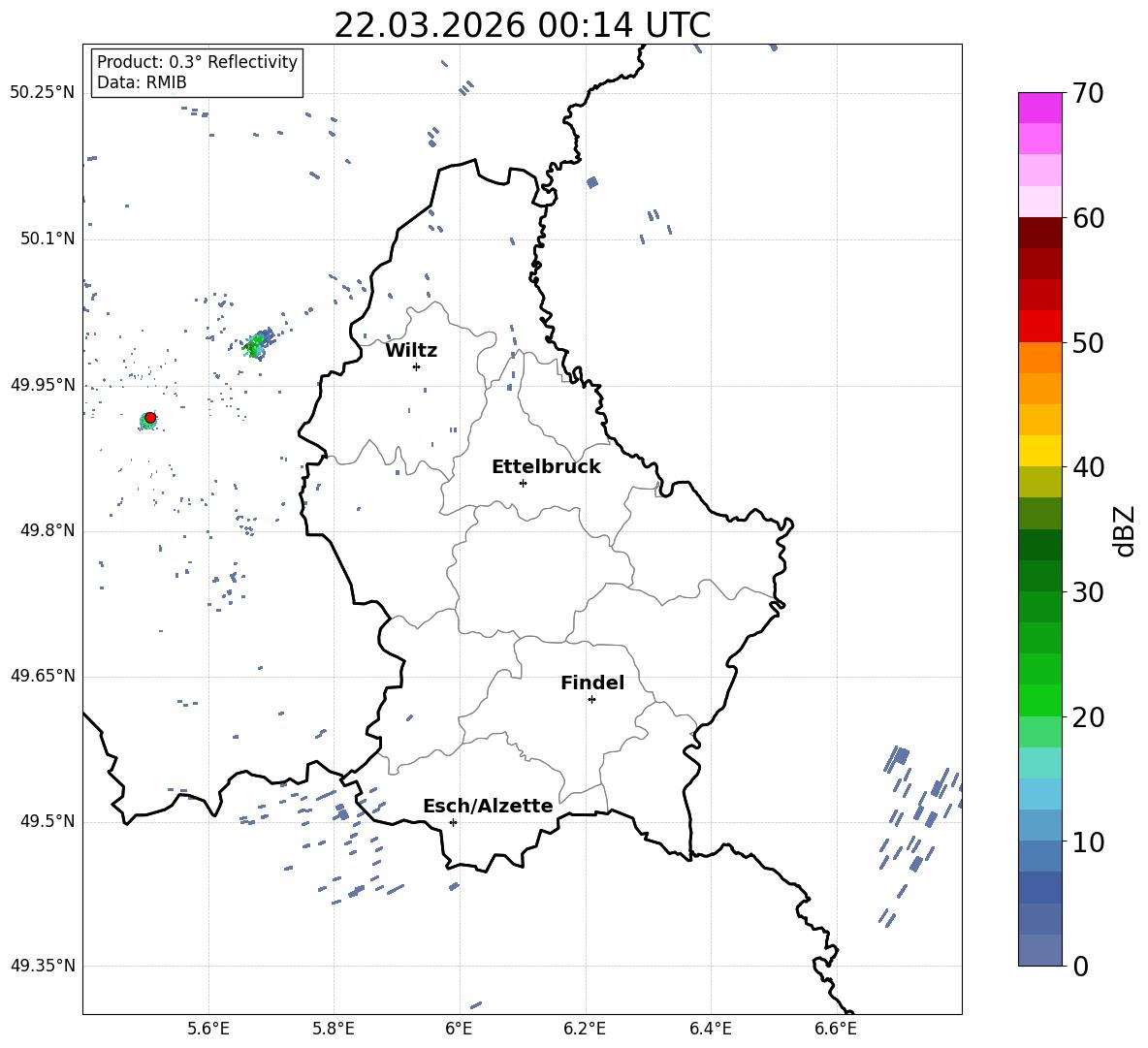
Task: Select the Wiltz city label
Action: coord(411,351)
